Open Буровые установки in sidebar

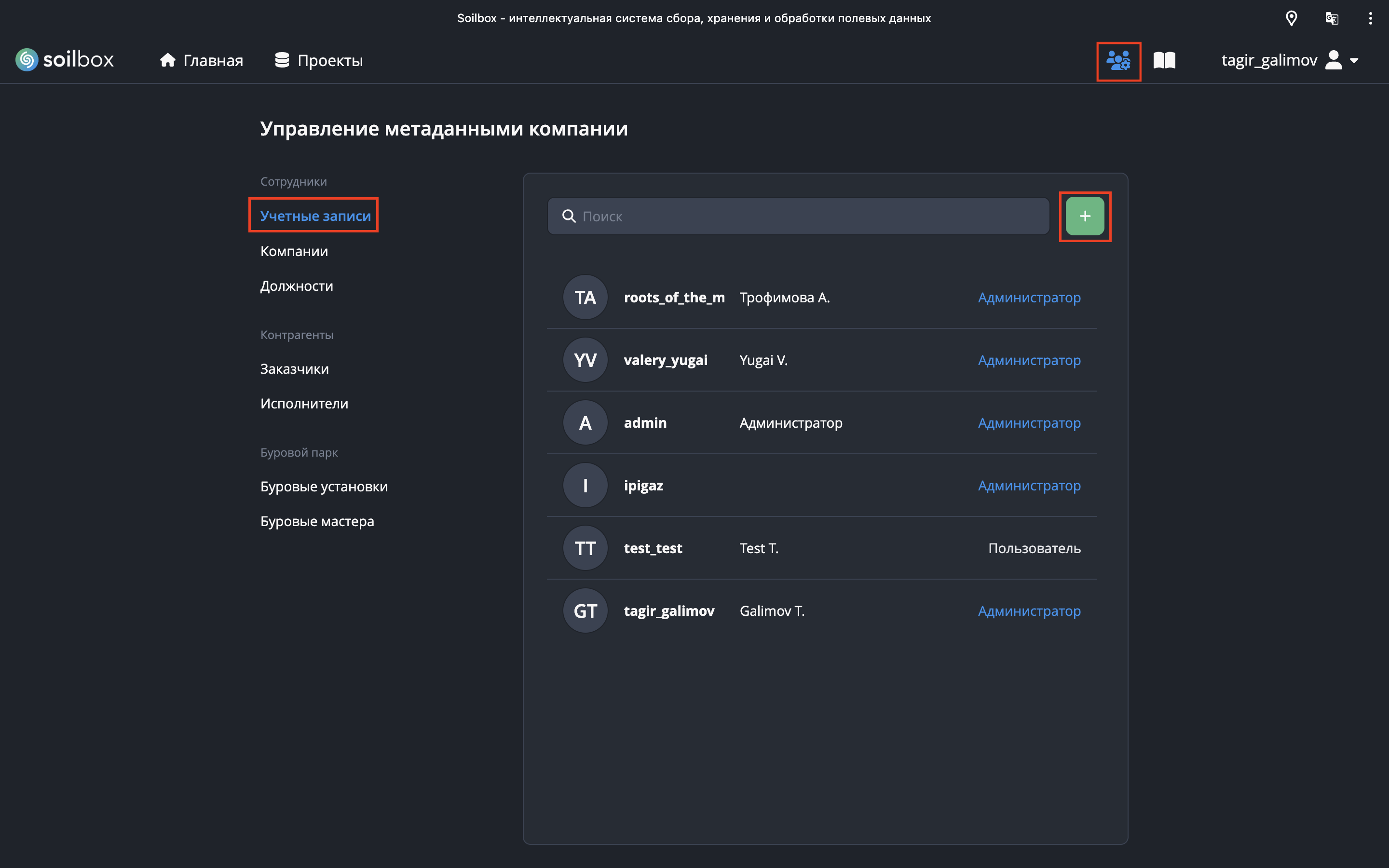(324, 486)
